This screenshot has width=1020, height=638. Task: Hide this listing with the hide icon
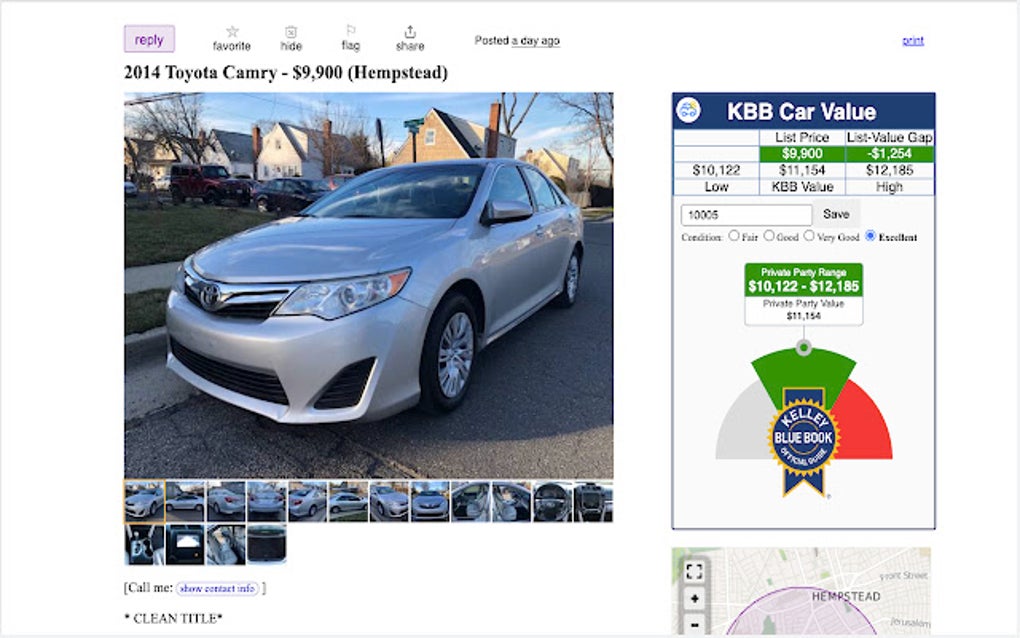tap(291, 32)
